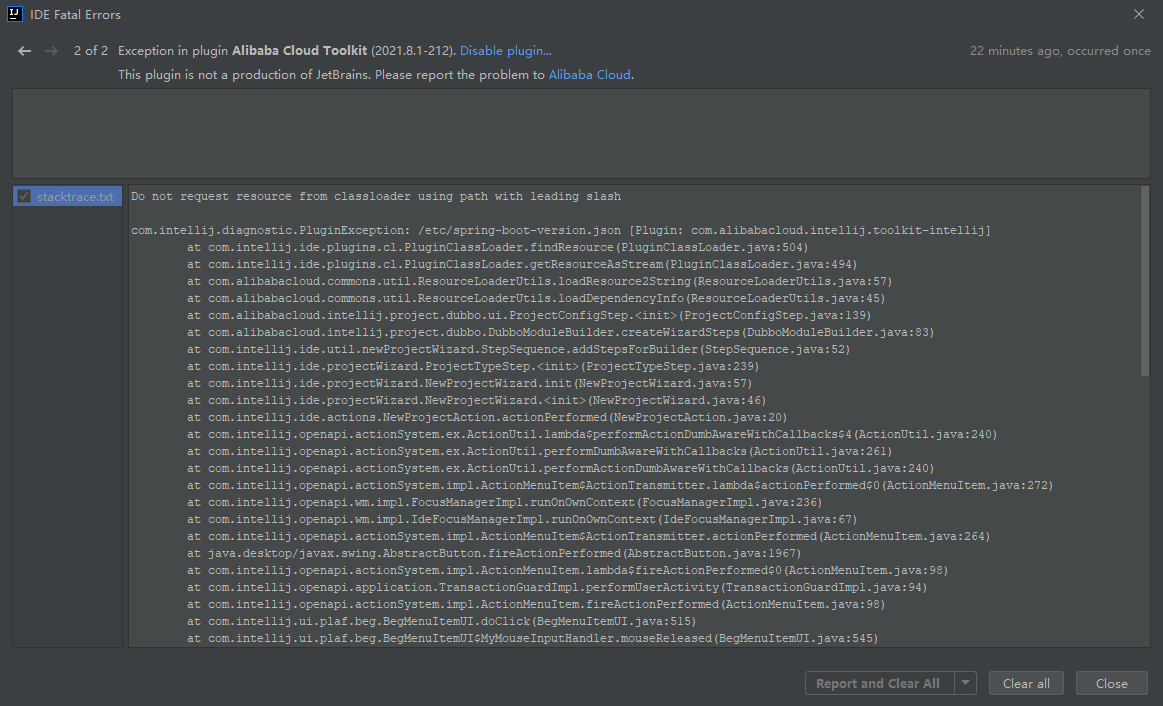This screenshot has height=706, width=1163.
Task: Open the dropdown beside Report and Clear All
Action: 965,683
